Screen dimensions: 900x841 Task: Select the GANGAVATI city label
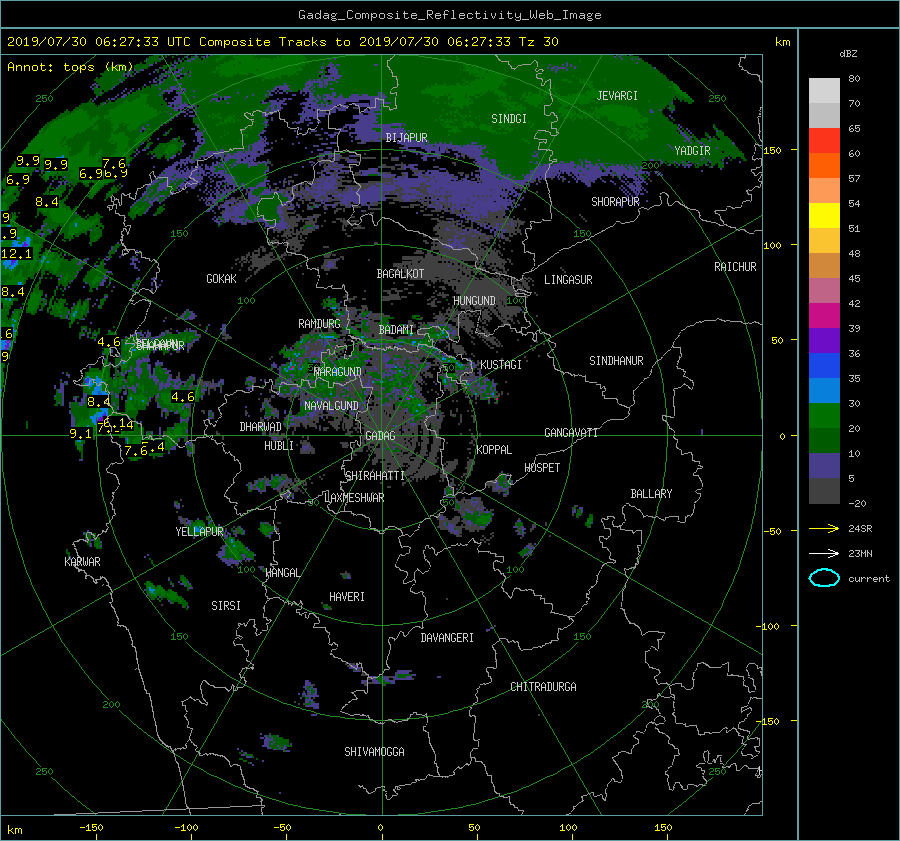tap(571, 433)
